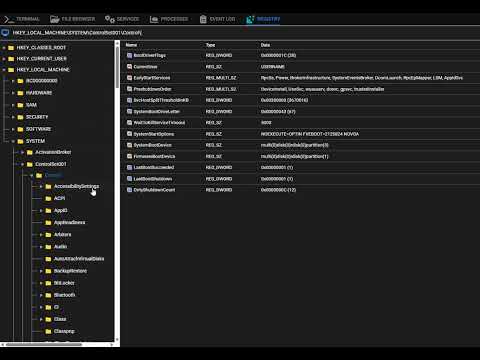Click the EarlyStartServices value icon
Viewport: 480px width, 360px height.
point(129,78)
